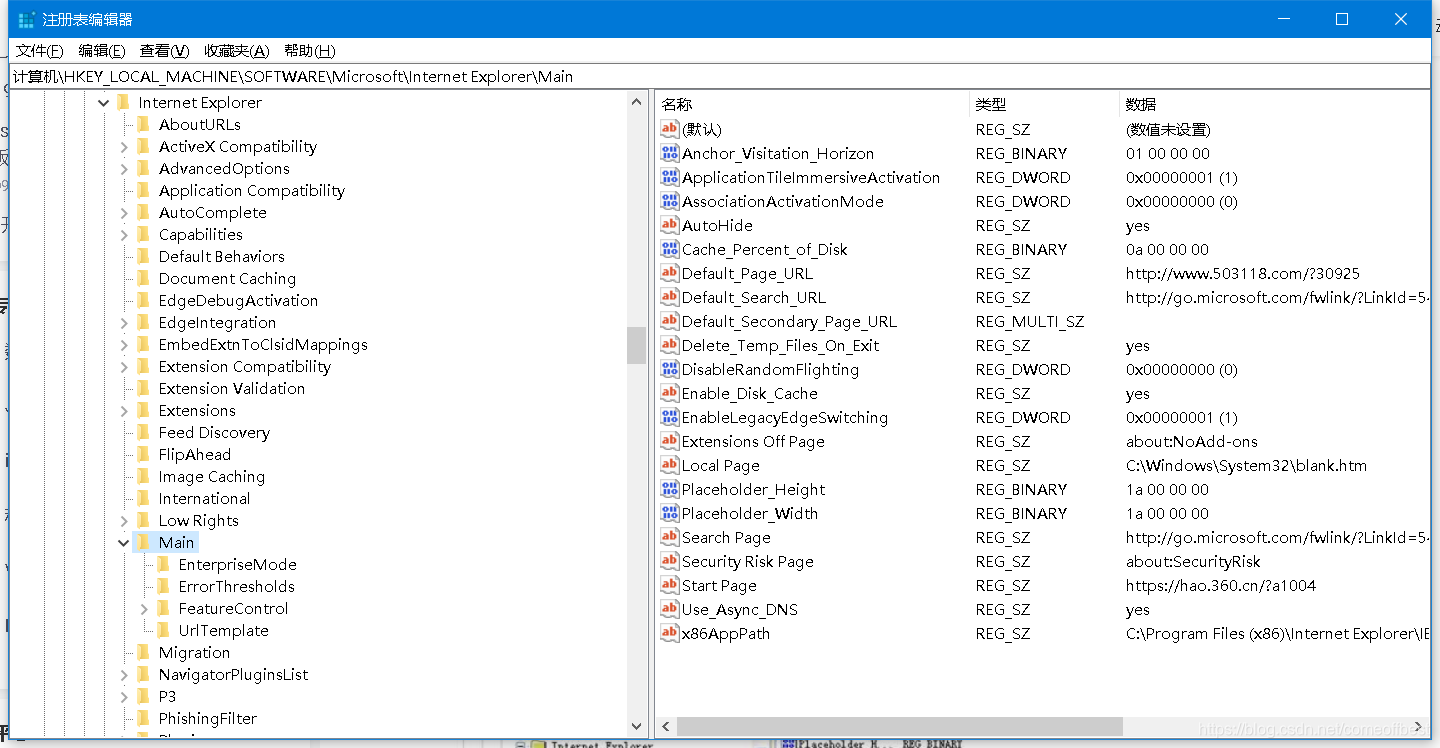The image size is (1440, 748).
Task: Click the binary icon of Anchor_Visitation_Horizon
Action: tap(670, 153)
